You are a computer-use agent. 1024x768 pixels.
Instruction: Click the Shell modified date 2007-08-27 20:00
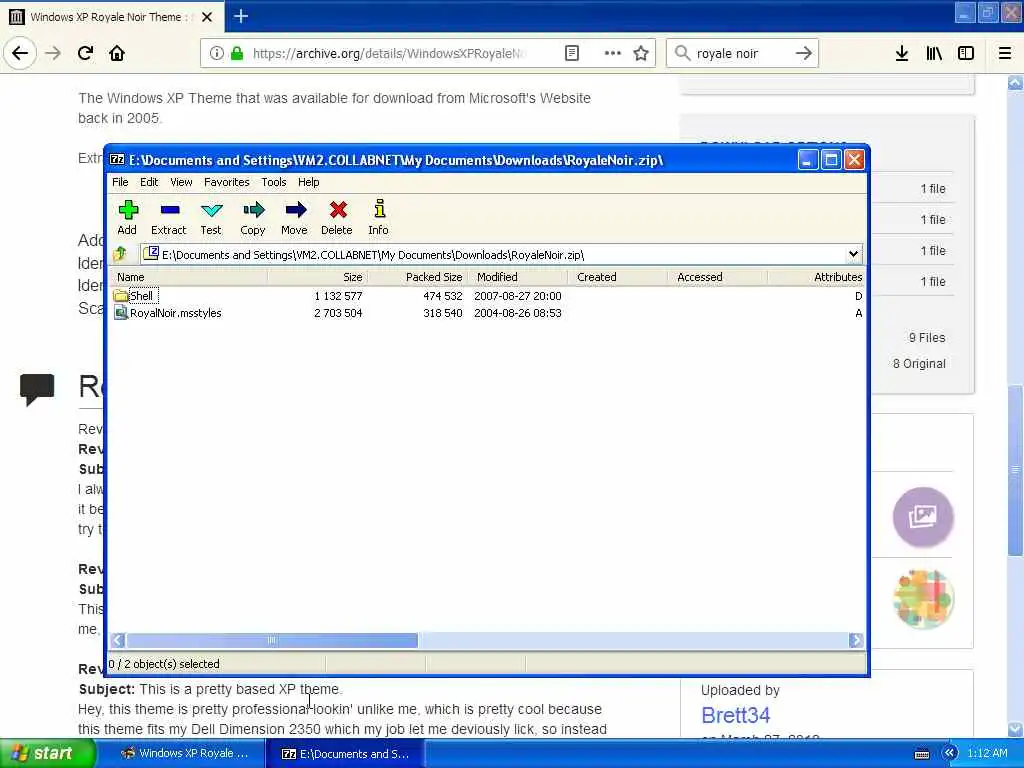518,296
